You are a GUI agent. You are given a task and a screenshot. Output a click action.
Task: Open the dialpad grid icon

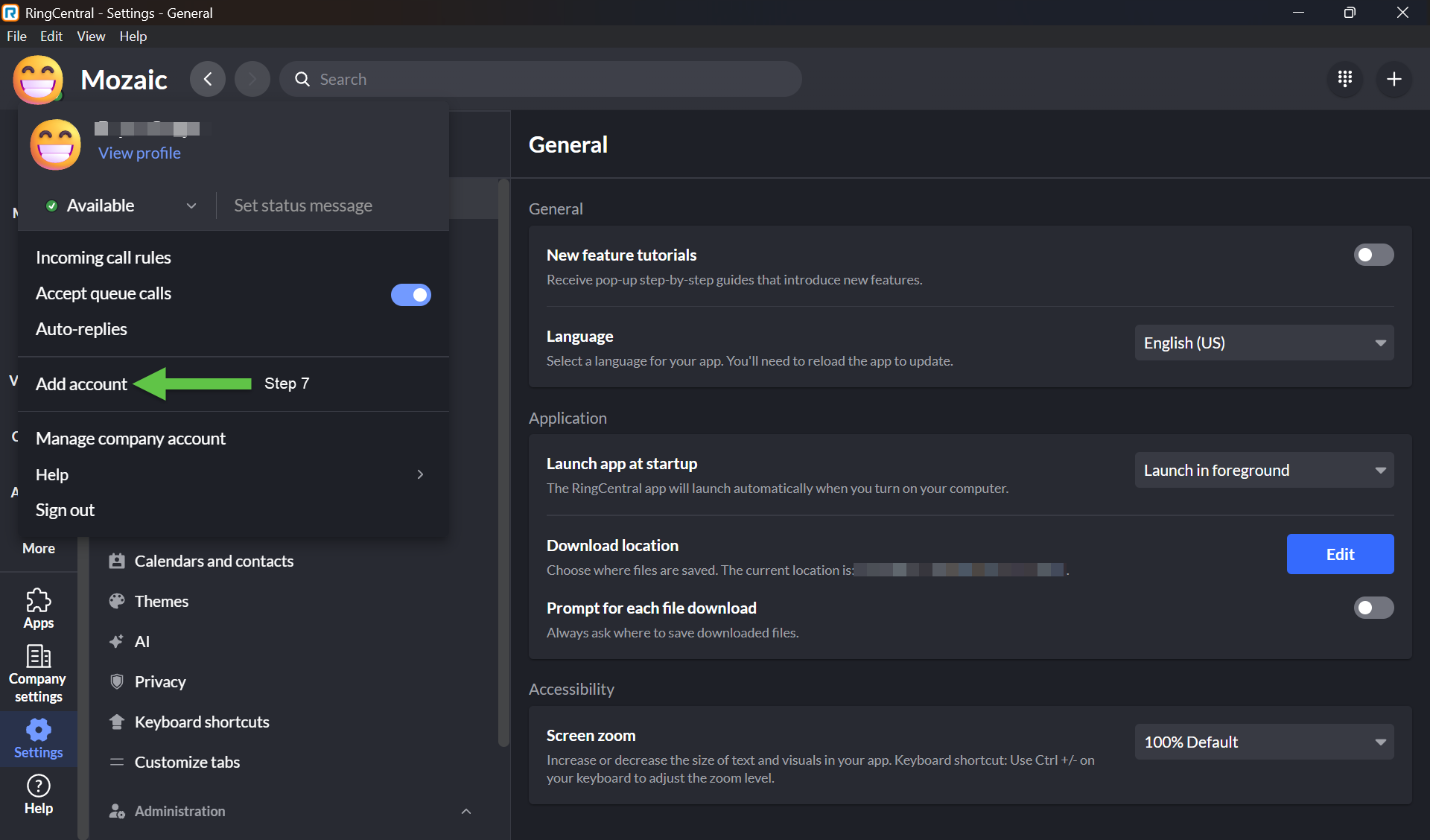[1344, 79]
